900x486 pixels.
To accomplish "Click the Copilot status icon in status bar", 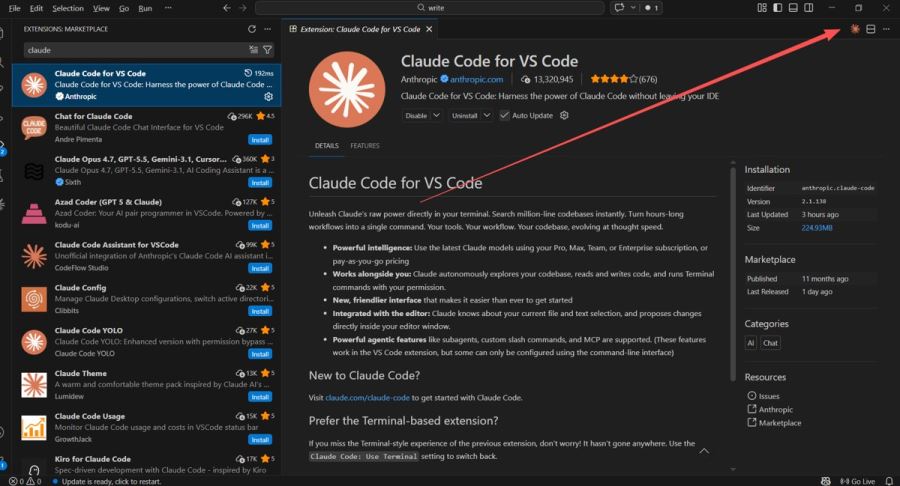I will click(x=826, y=481).
